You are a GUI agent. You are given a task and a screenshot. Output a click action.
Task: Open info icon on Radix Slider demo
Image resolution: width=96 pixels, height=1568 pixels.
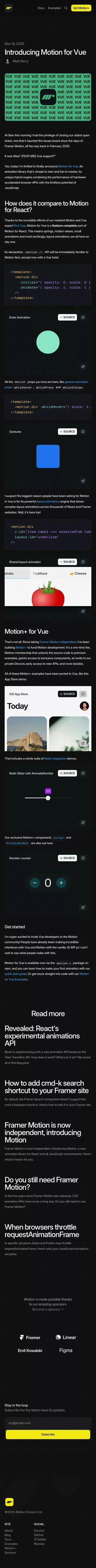tap(83, 773)
